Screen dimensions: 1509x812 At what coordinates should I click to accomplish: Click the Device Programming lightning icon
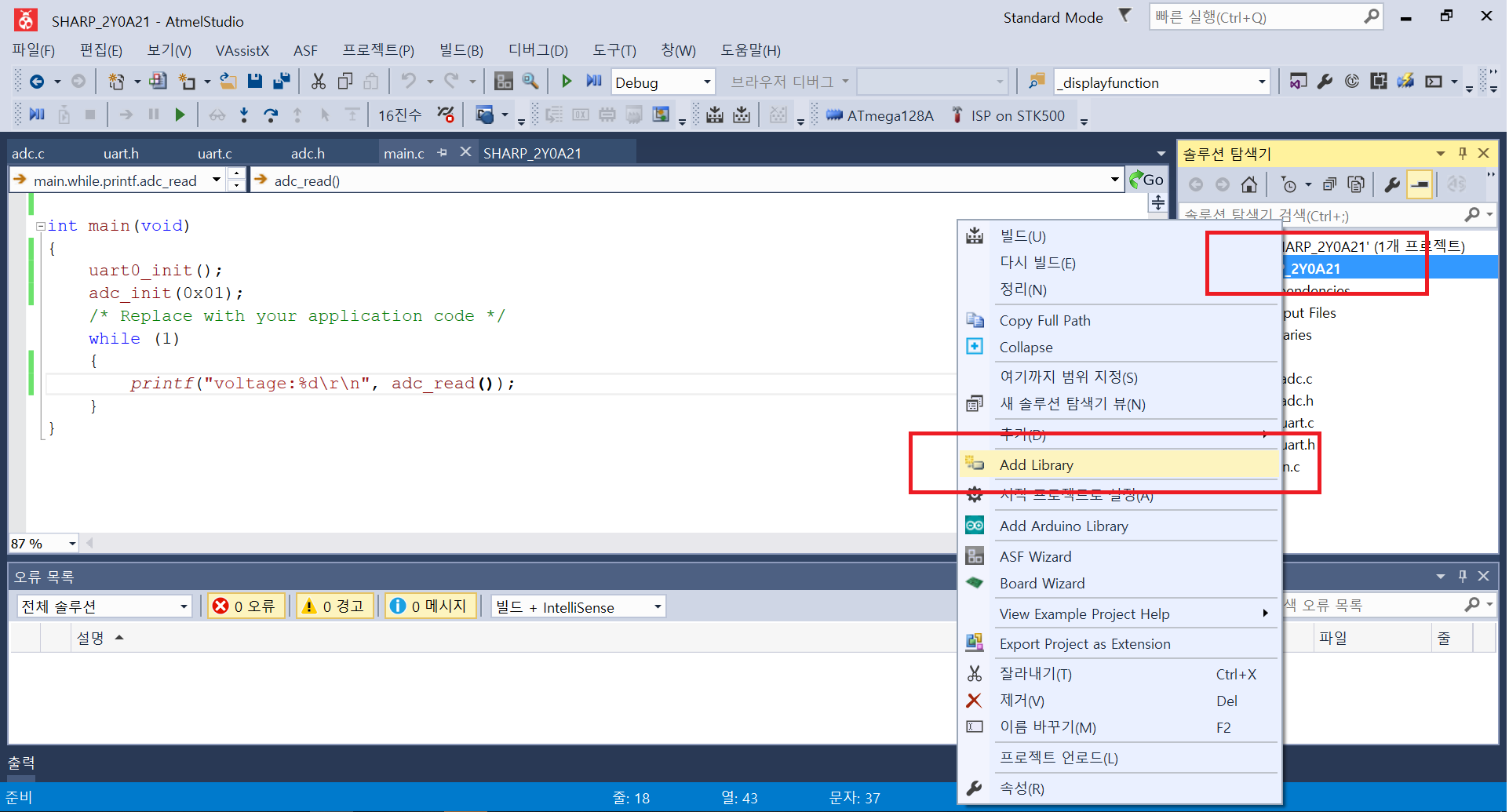click(x=1405, y=82)
